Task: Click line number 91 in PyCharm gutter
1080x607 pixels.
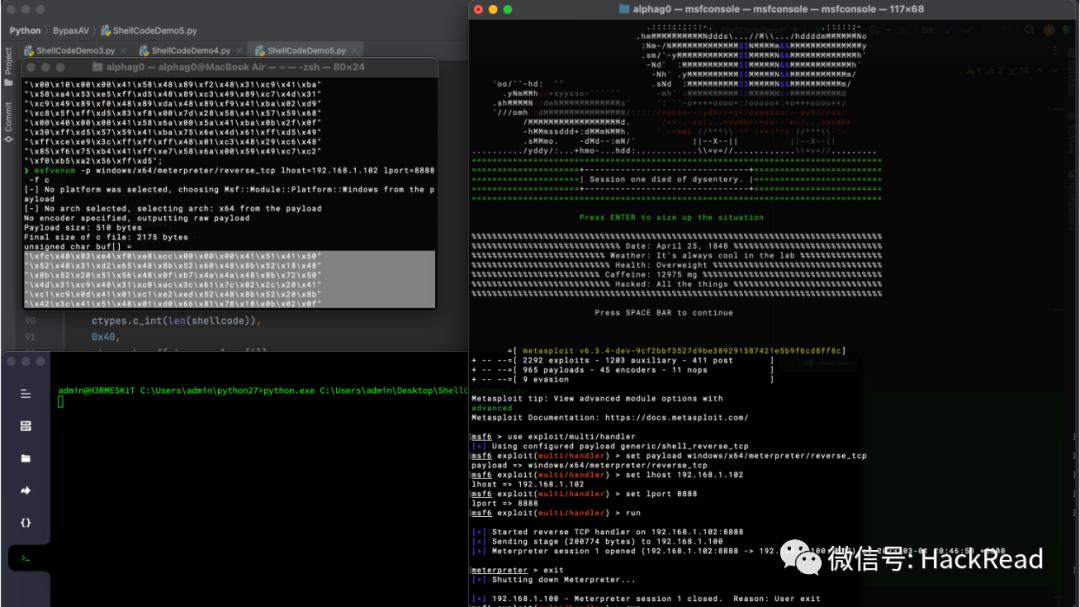Action: [30, 337]
